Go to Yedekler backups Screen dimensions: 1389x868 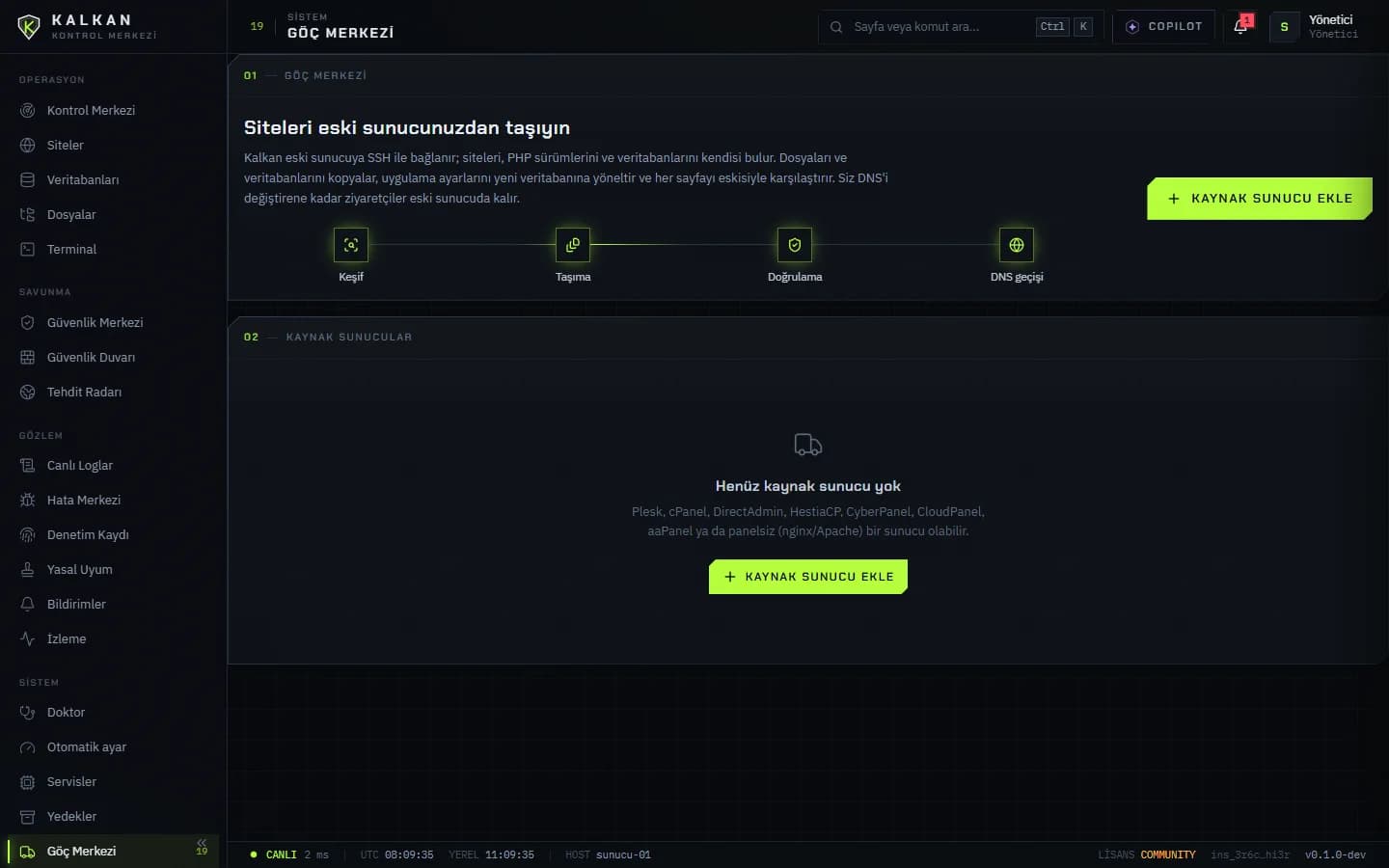click(x=113, y=816)
